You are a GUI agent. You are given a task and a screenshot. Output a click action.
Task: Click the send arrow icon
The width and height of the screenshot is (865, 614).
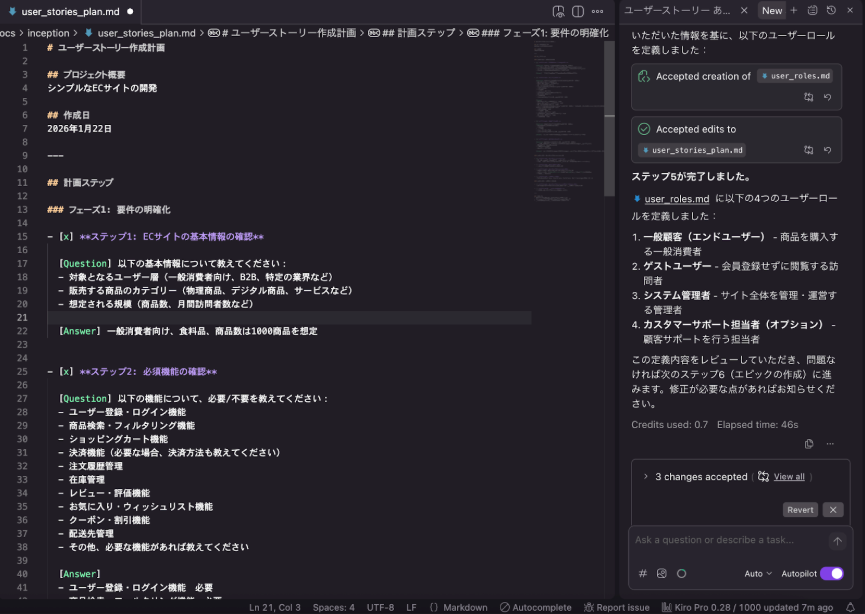837,541
